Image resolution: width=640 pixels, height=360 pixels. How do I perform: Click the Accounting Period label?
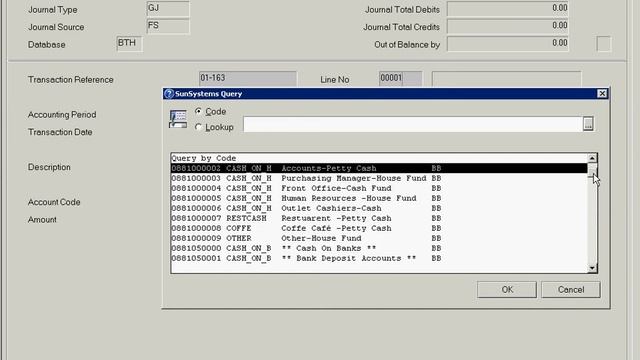[62, 115]
